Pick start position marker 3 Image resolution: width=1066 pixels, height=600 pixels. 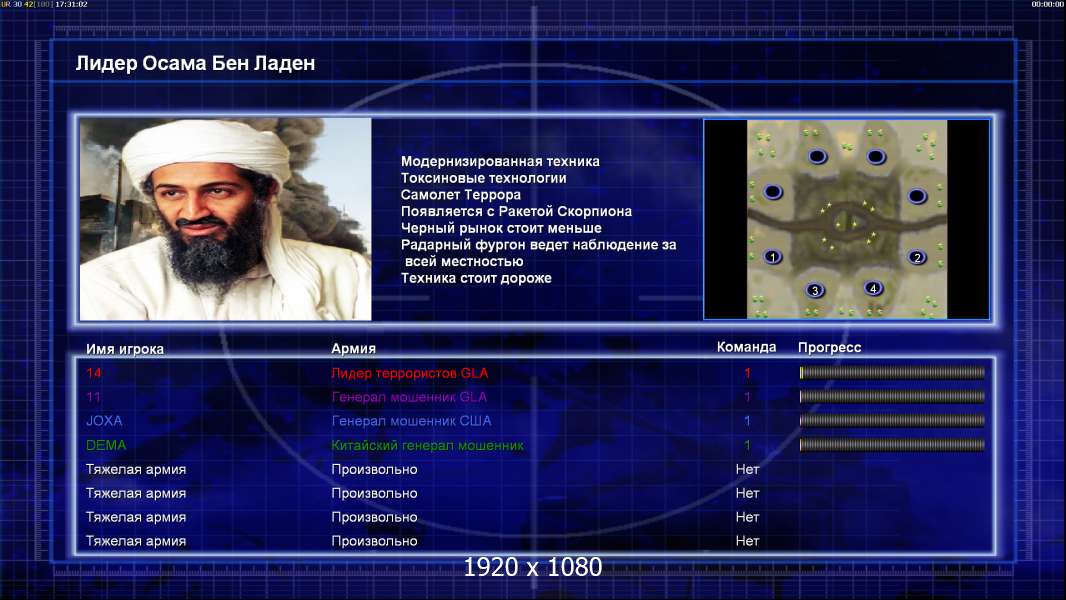point(815,290)
